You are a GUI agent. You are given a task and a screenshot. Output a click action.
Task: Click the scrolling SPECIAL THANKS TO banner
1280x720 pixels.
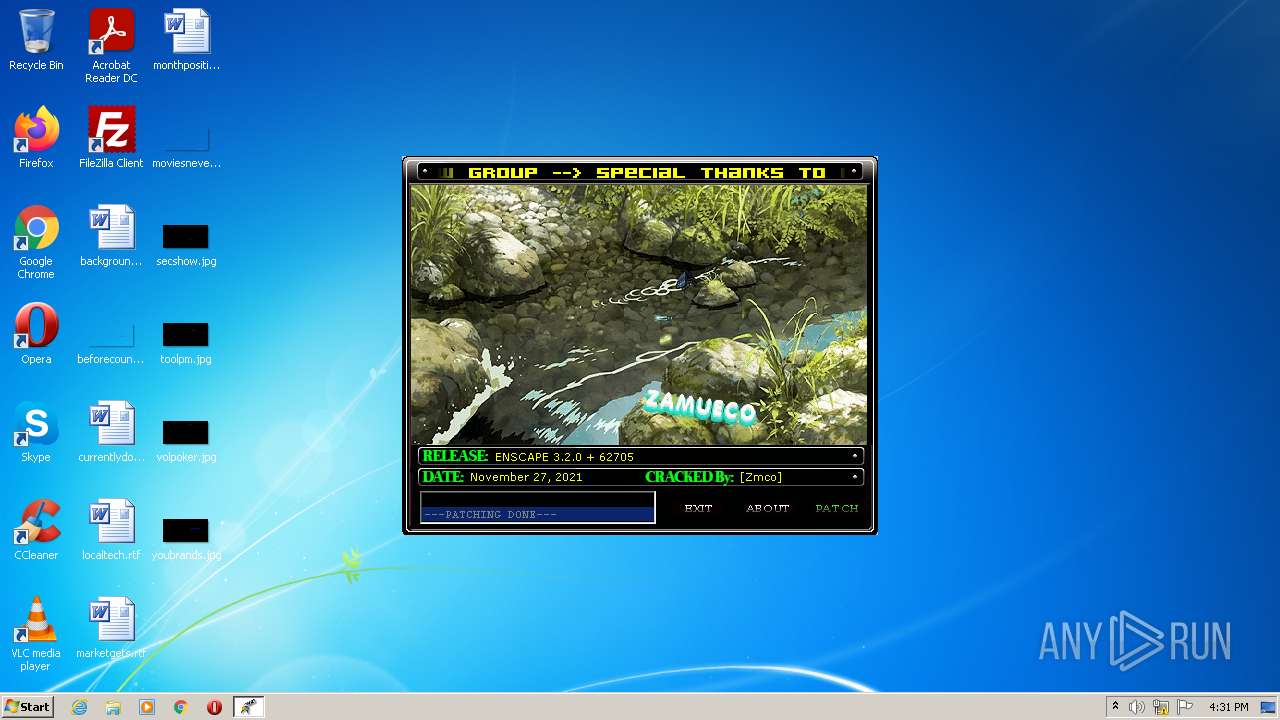640,172
